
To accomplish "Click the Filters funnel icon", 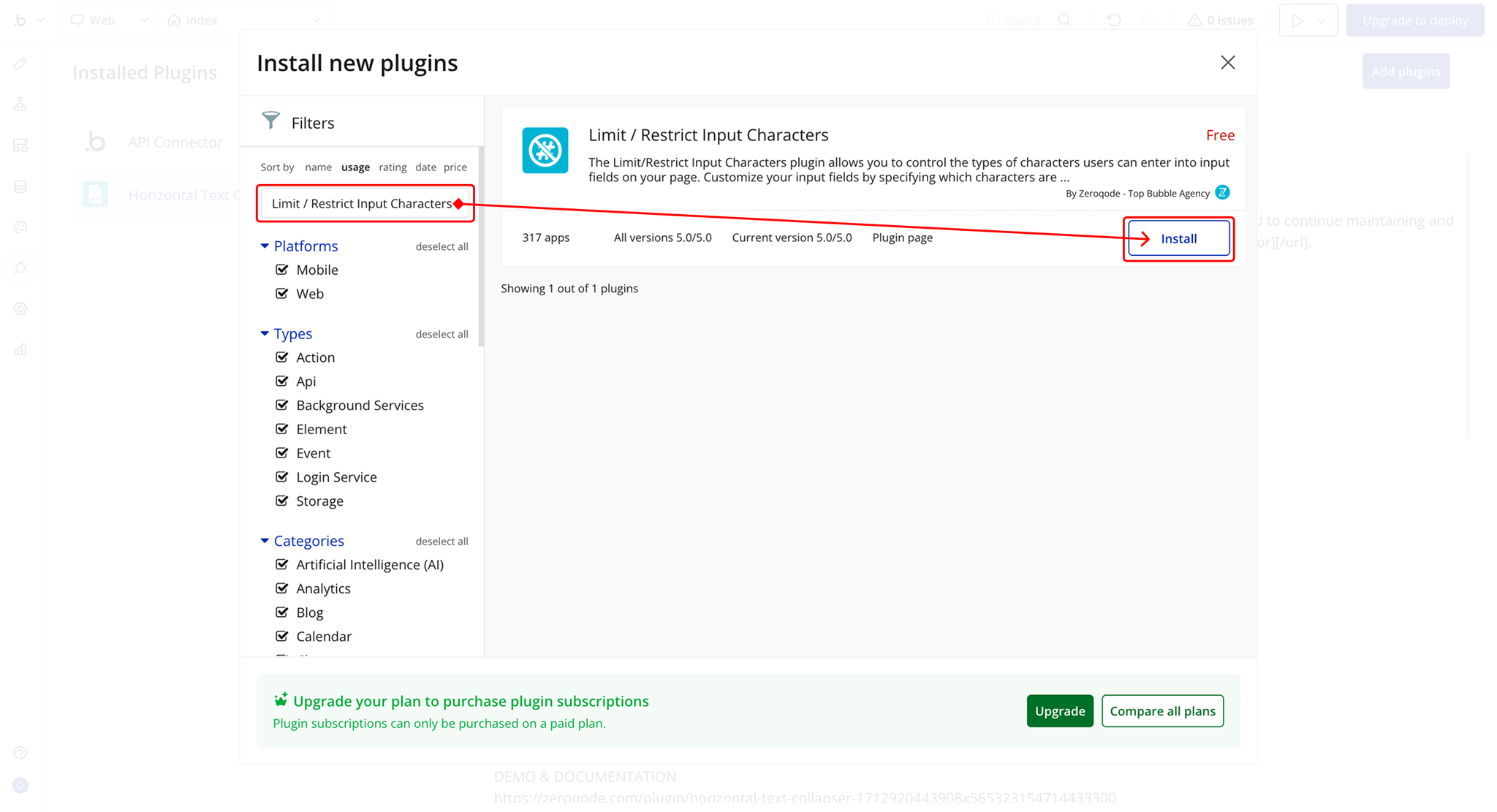I will tap(270, 121).
